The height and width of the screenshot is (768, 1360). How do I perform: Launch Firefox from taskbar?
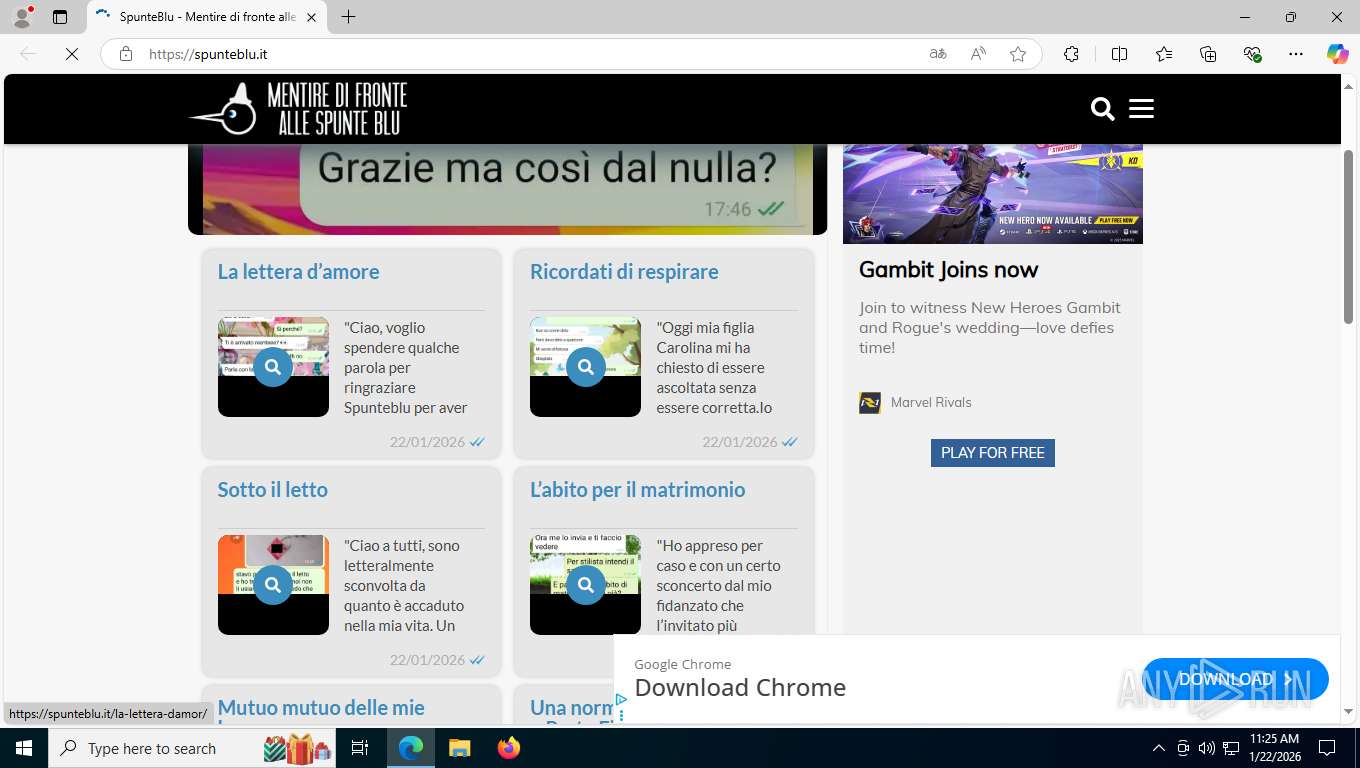(x=509, y=748)
